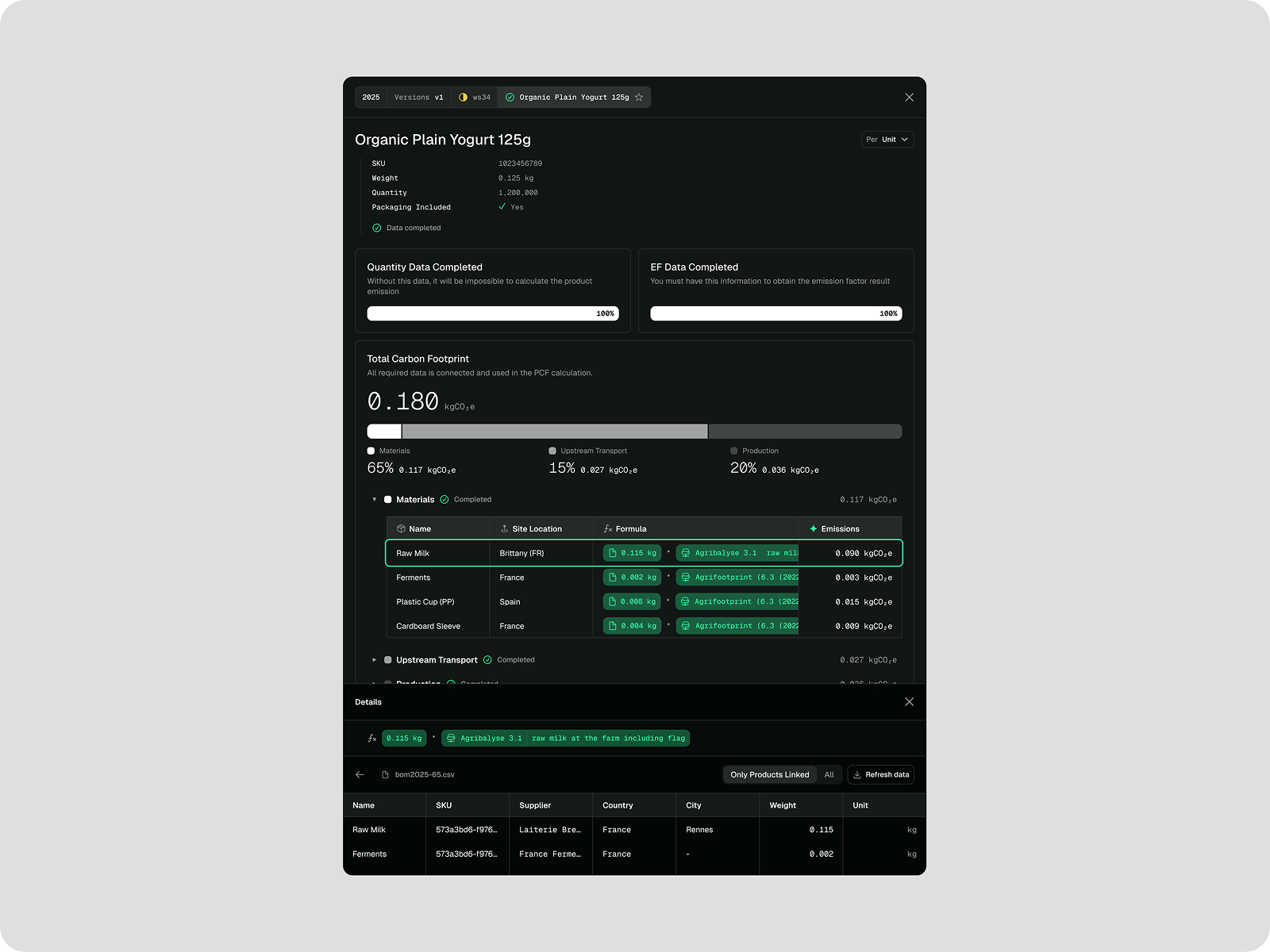Click the Refresh data button
The width and height of the screenshot is (1270, 952).
click(x=880, y=775)
